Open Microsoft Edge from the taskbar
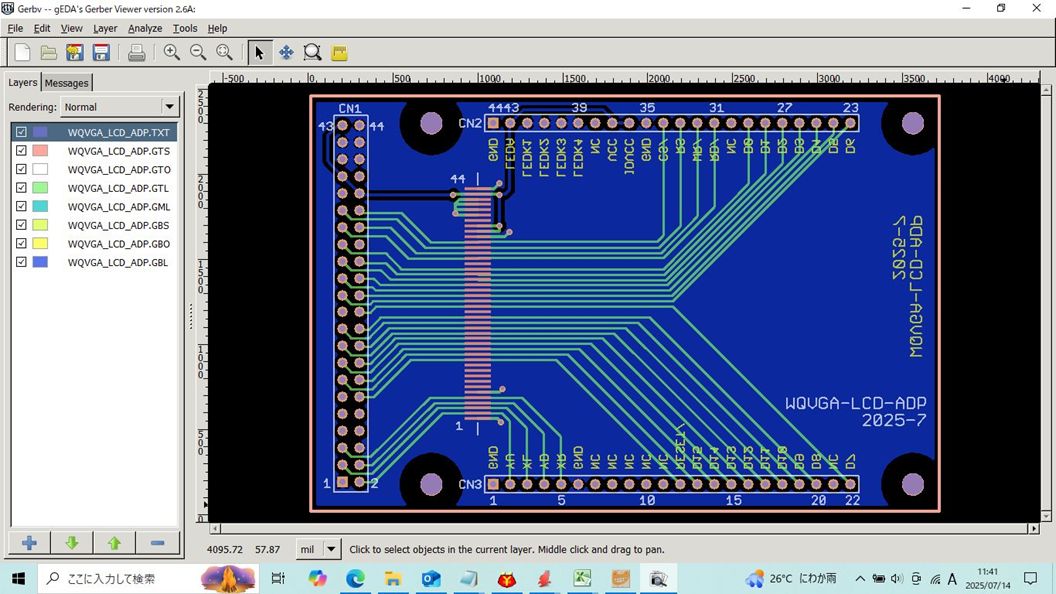The image size is (1056, 594). tap(356, 578)
